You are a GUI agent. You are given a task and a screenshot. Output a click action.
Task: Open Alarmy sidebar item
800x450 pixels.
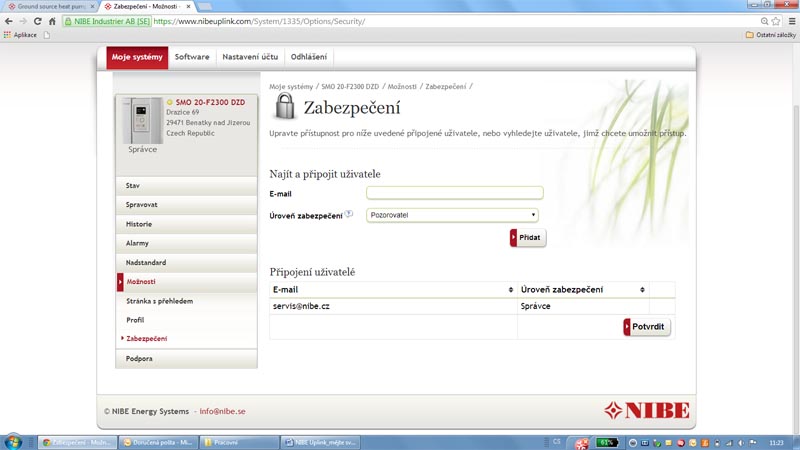click(x=187, y=243)
